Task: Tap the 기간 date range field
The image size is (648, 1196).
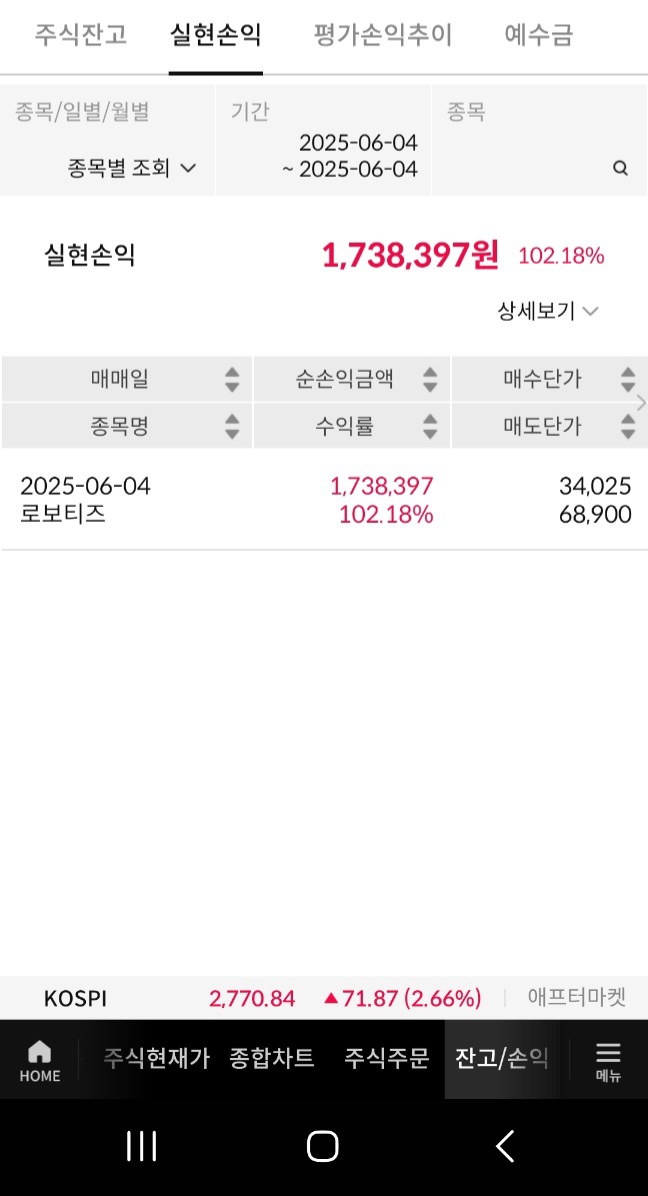Action: click(x=350, y=156)
